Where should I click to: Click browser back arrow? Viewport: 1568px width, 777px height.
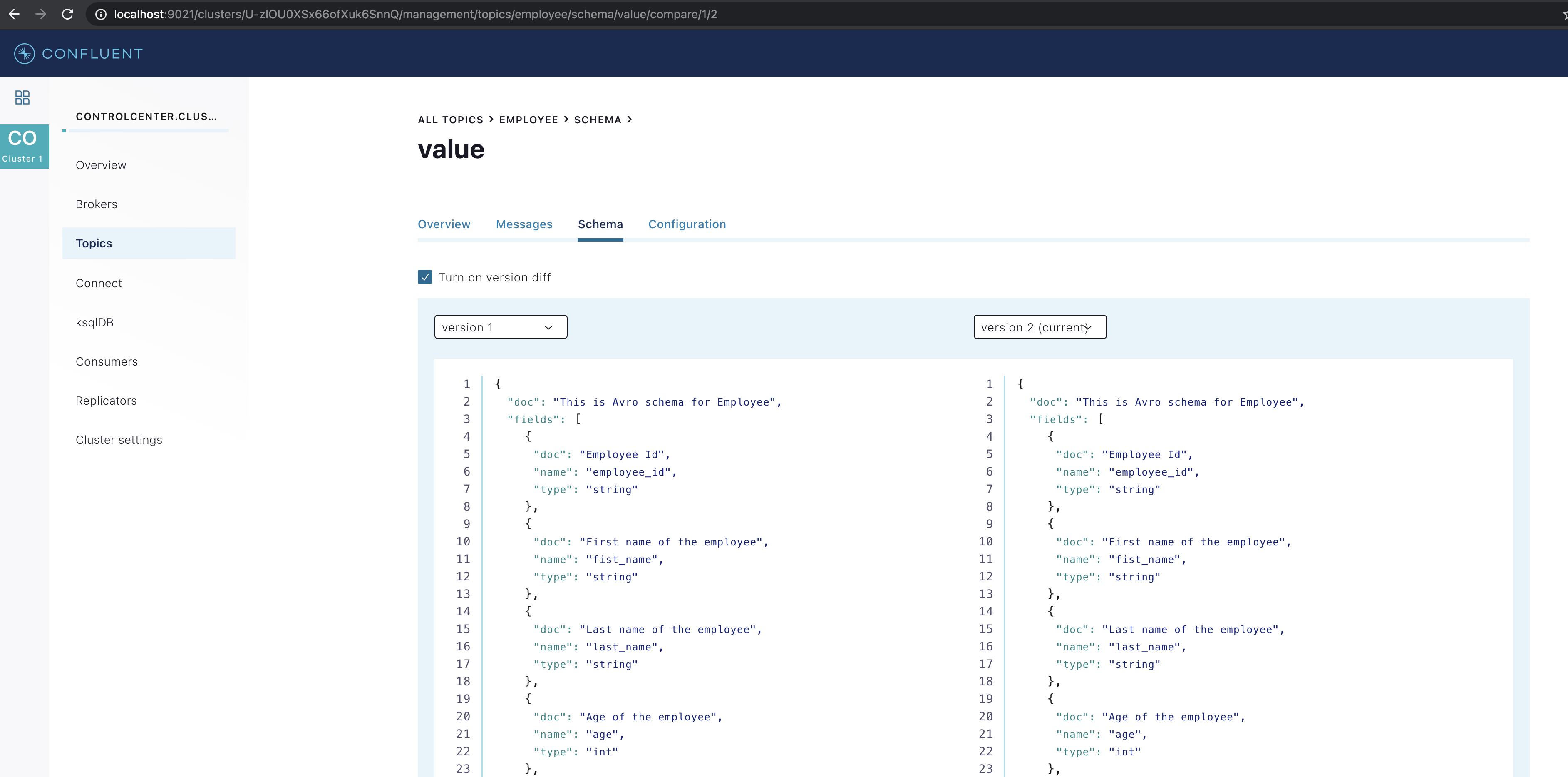pyautogui.click(x=14, y=14)
